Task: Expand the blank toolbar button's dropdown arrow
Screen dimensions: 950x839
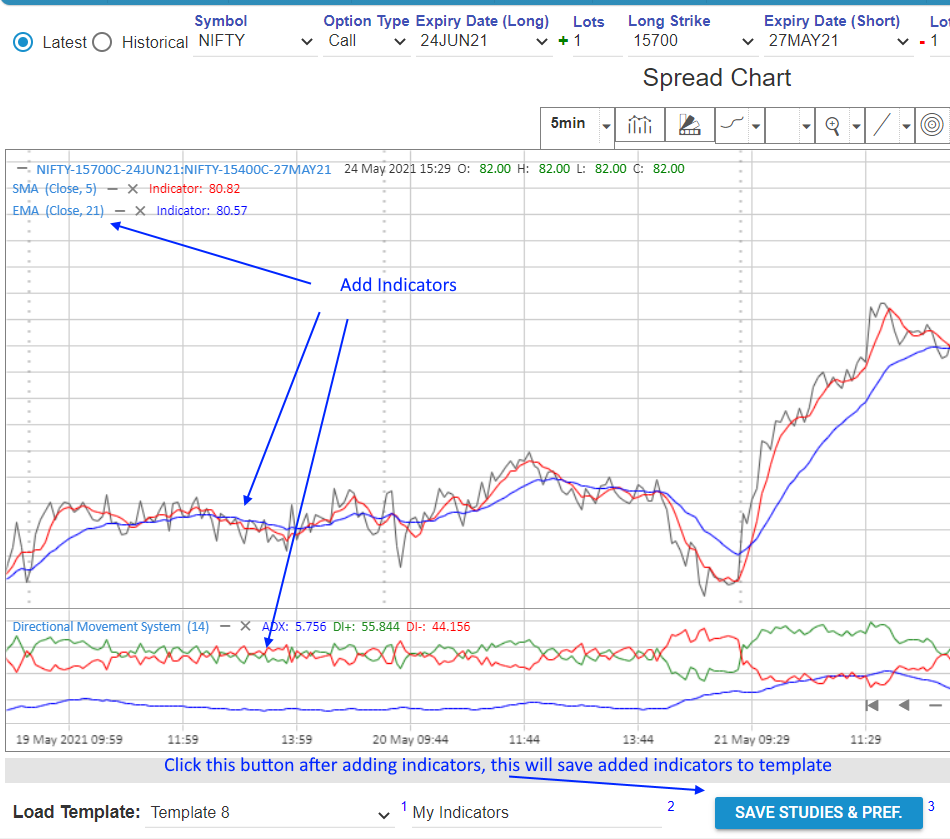Action: [806, 126]
